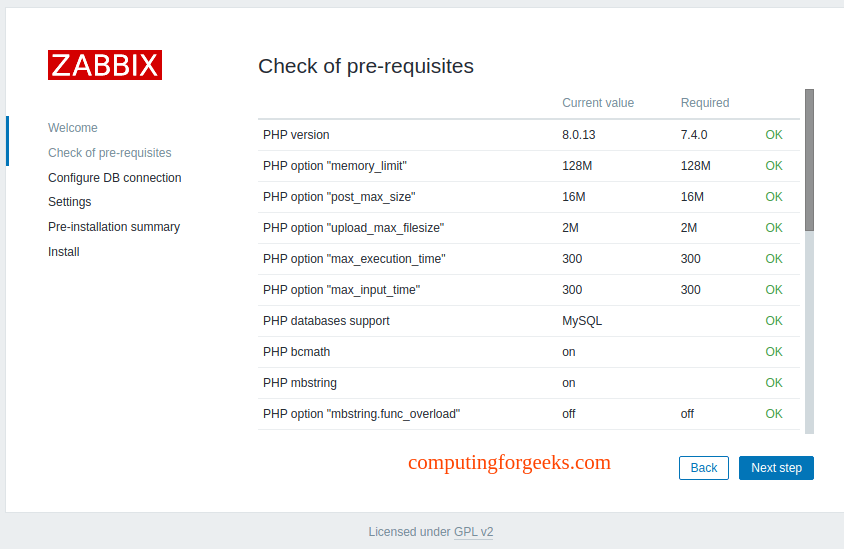This screenshot has height=549, width=844.
Task: Open the GPL v2 license link
Action: click(474, 532)
